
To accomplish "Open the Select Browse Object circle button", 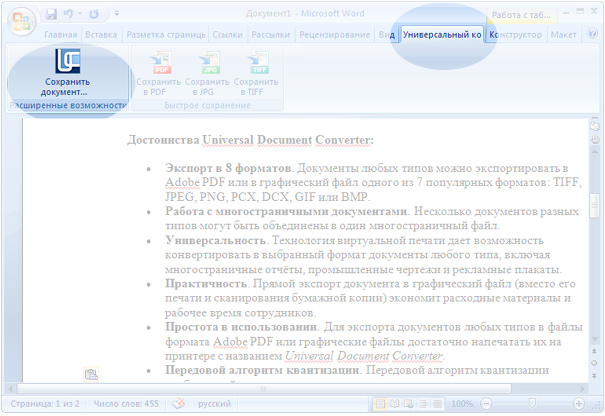I will (595, 363).
